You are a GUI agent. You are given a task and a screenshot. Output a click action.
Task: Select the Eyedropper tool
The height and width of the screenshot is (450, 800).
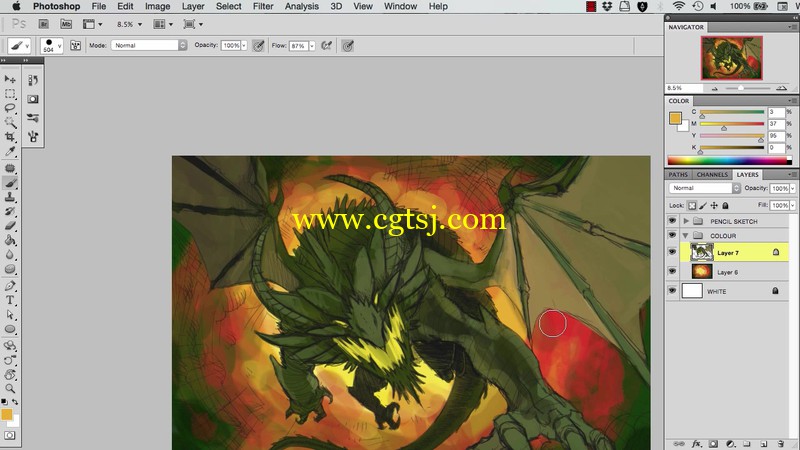pos(10,151)
